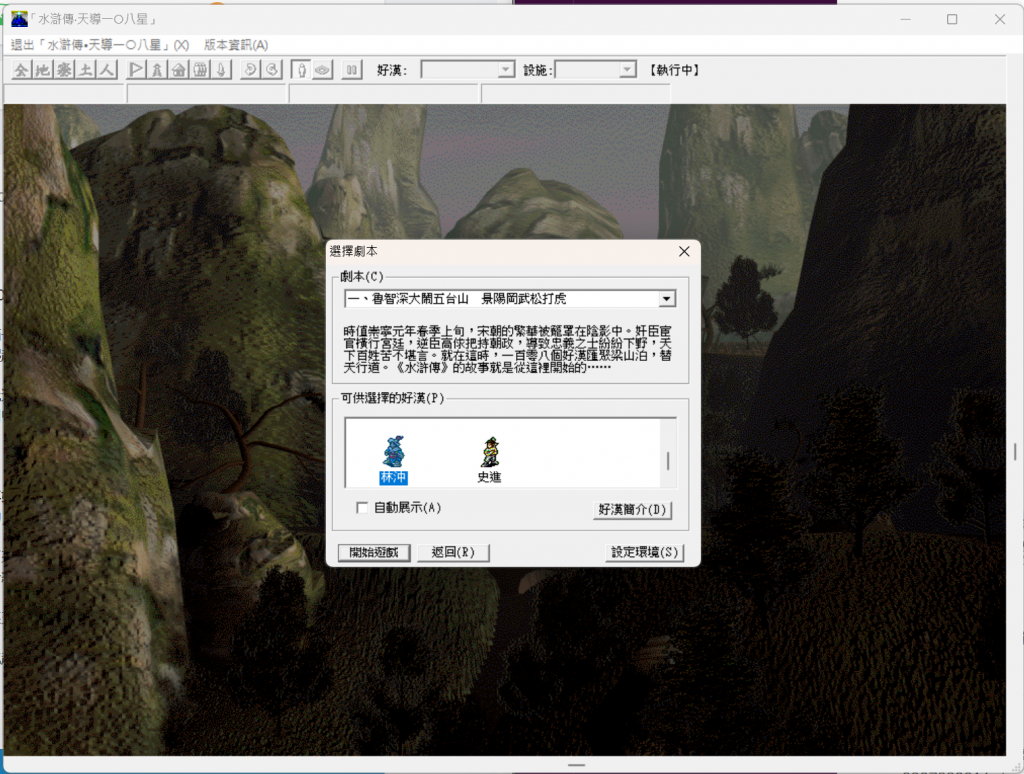
Task: Click the 全 toolbar button
Action: click(x=22, y=70)
